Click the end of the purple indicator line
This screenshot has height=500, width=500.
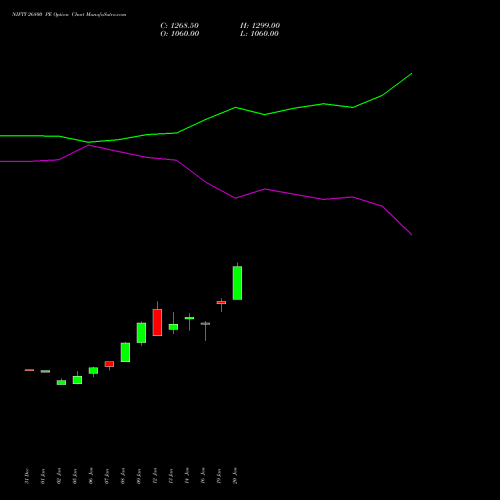click(x=412, y=235)
